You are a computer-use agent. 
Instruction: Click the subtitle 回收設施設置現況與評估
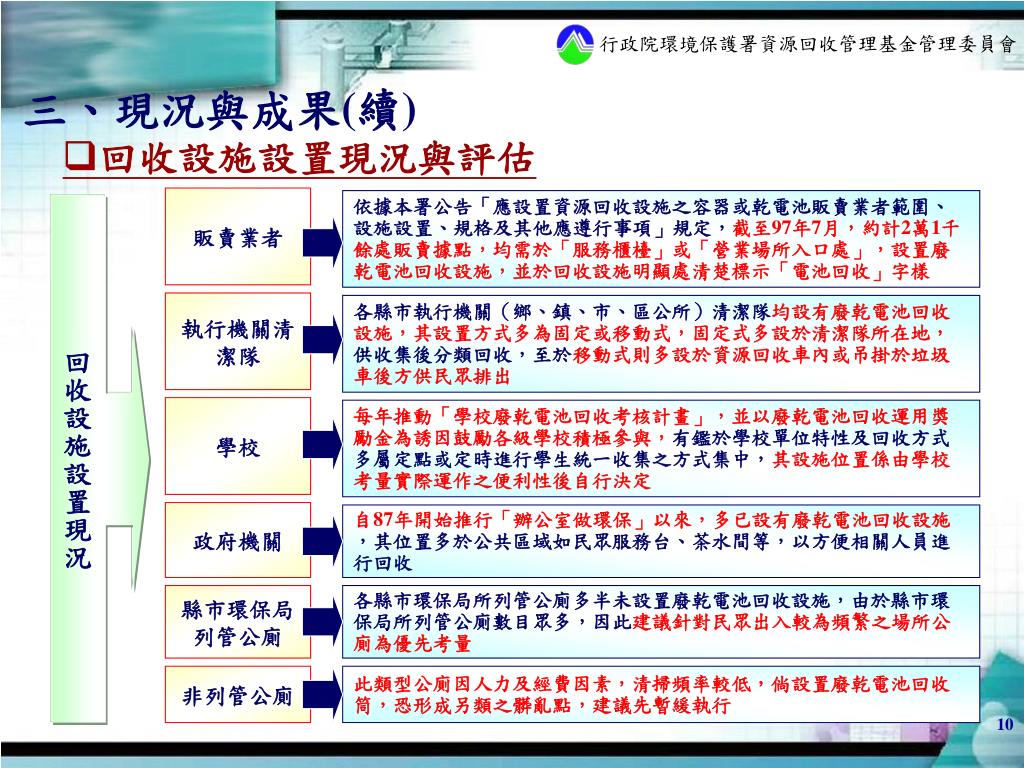(x=318, y=158)
